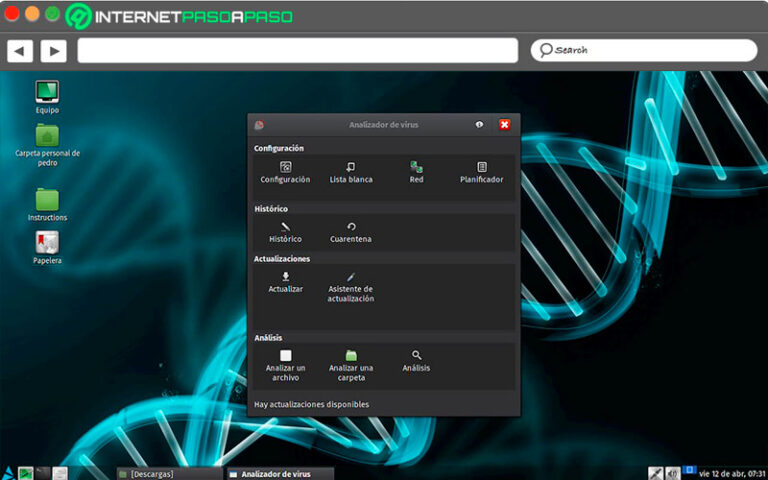Open the Cuarentena quarantine manager
This screenshot has height=480, width=768.
pyautogui.click(x=351, y=232)
